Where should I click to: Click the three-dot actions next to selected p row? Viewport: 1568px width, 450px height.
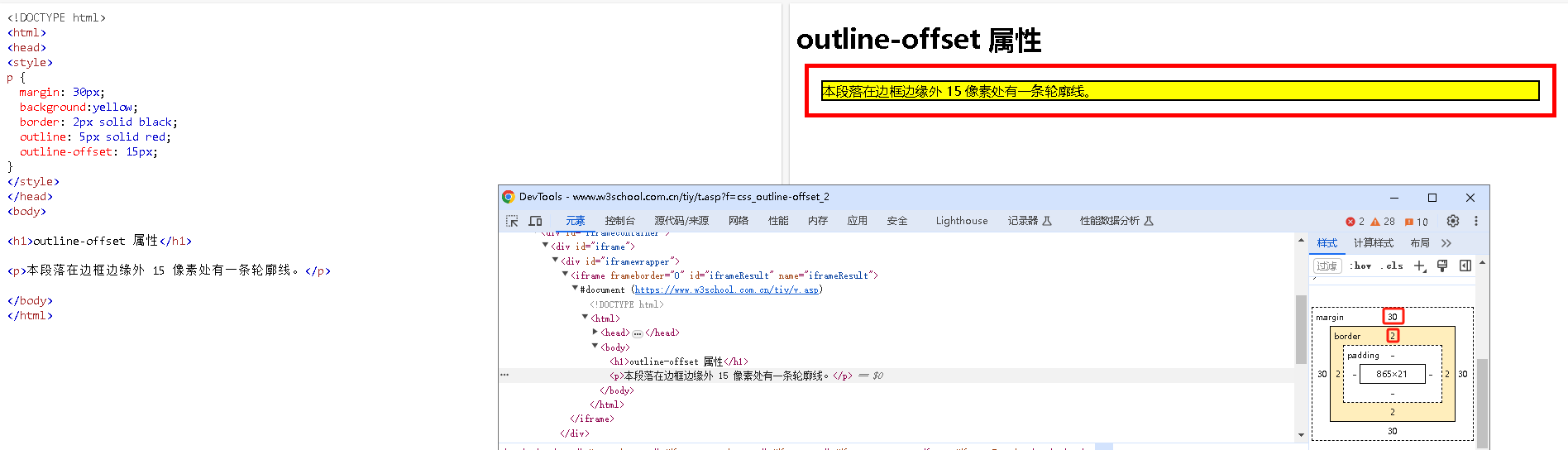click(x=504, y=376)
